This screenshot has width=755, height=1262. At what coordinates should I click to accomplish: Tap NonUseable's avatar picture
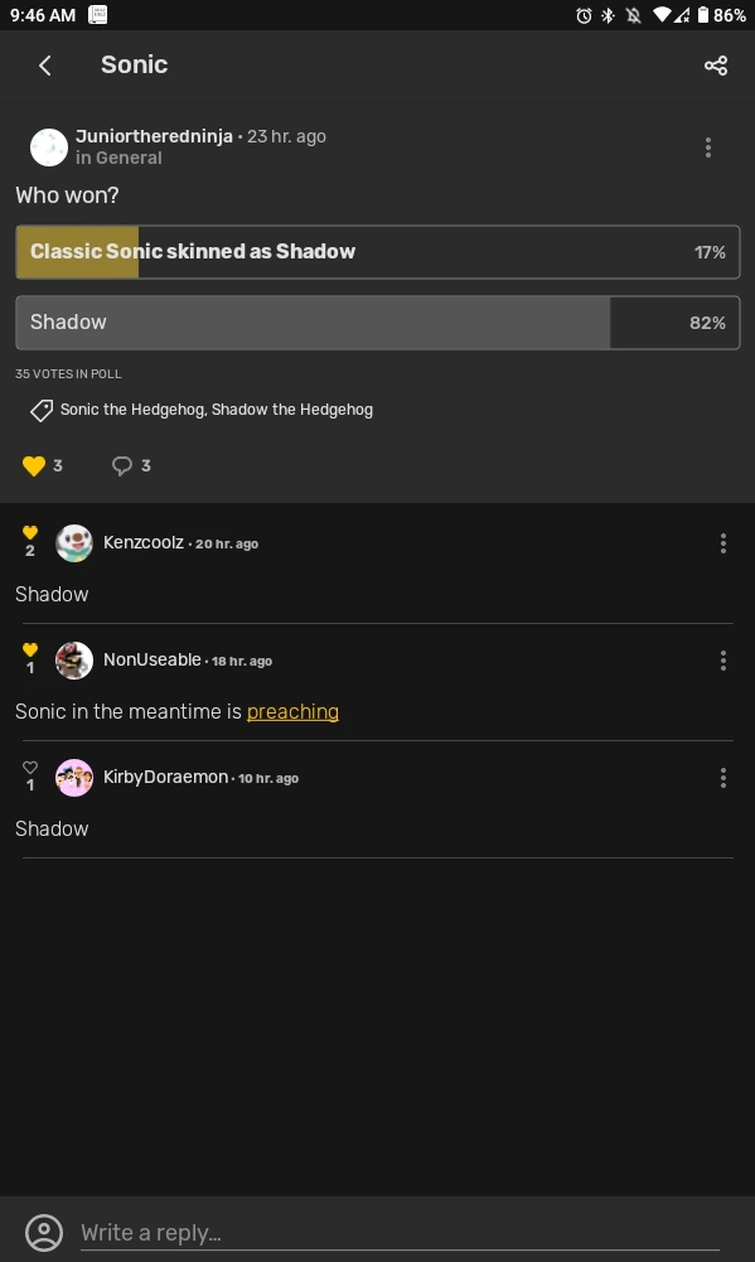(x=74, y=661)
